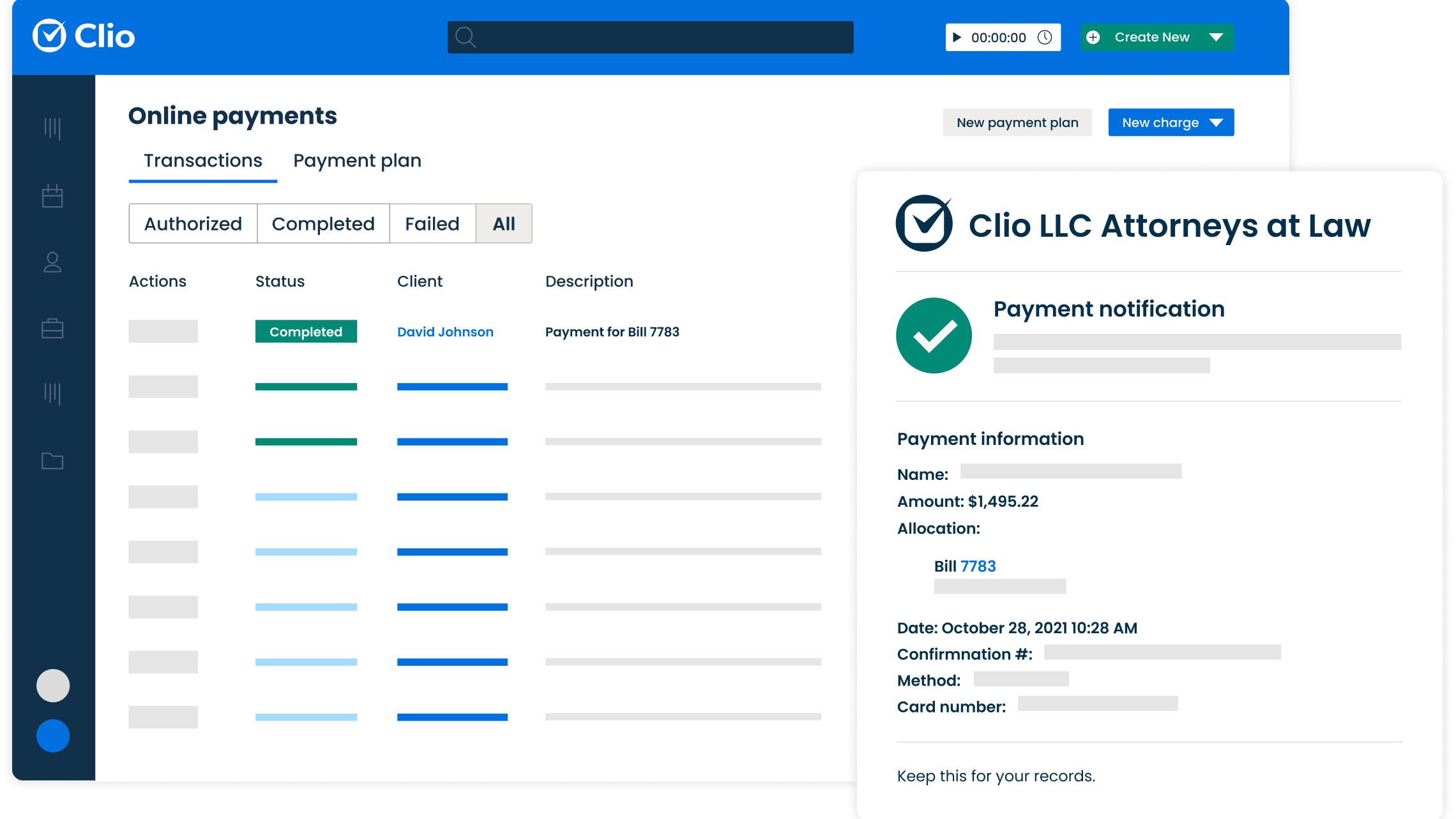The height and width of the screenshot is (819, 1456).
Task: Click the New payment plan button
Action: [x=1017, y=122]
